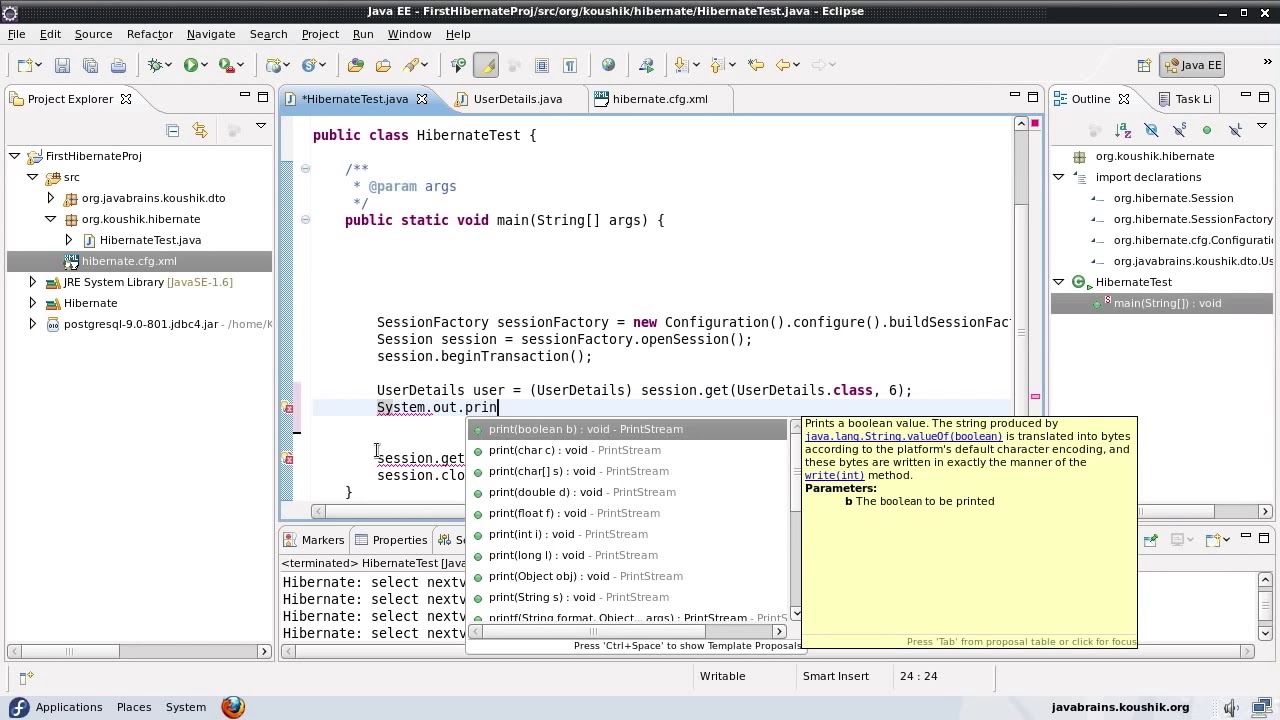Image resolution: width=1280 pixels, height=720 pixels.
Task: Click the Save All toolbar icon
Action: [x=90, y=65]
